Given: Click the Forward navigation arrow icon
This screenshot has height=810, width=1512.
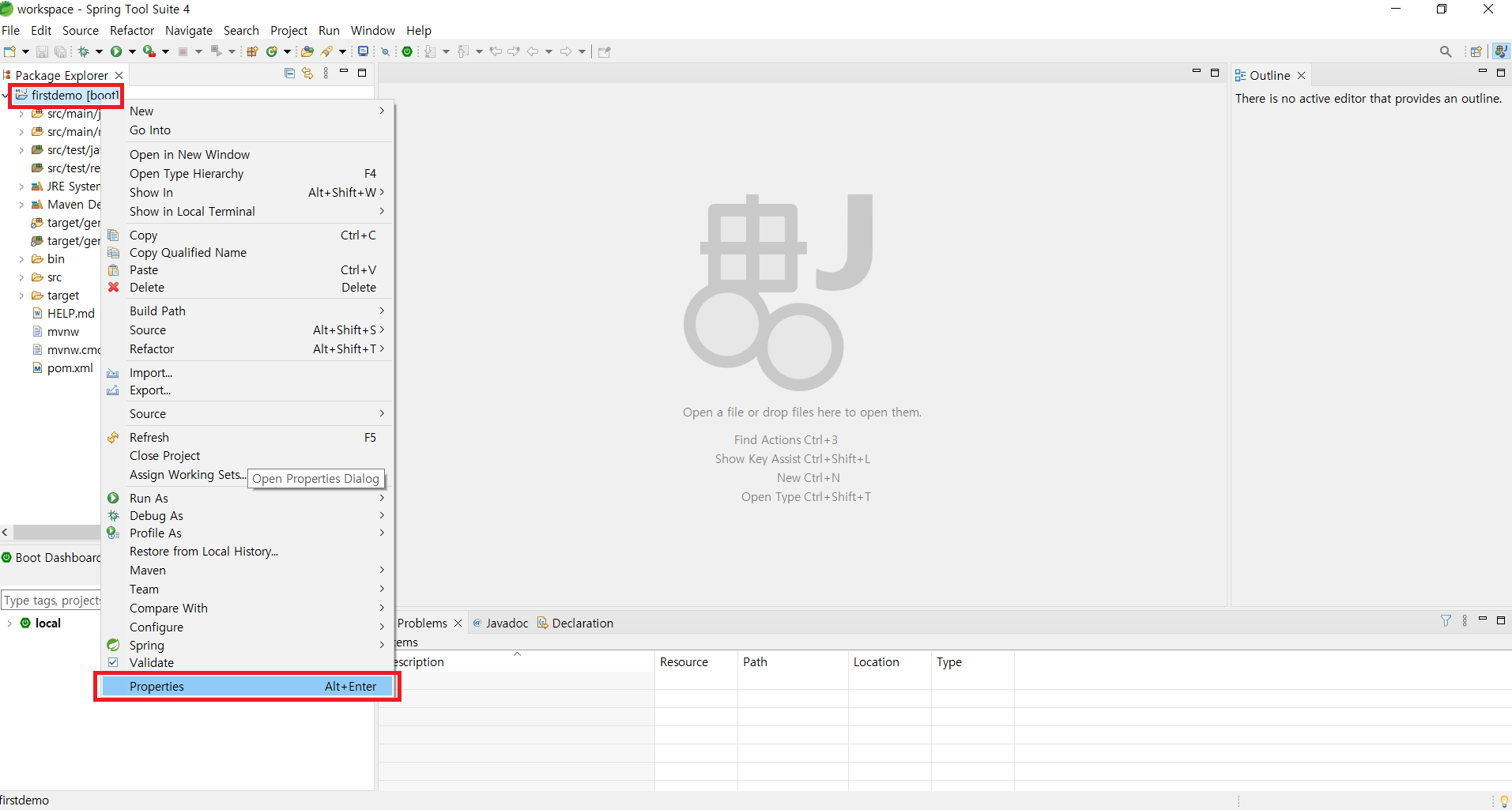Looking at the screenshot, I should click(566, 52).
